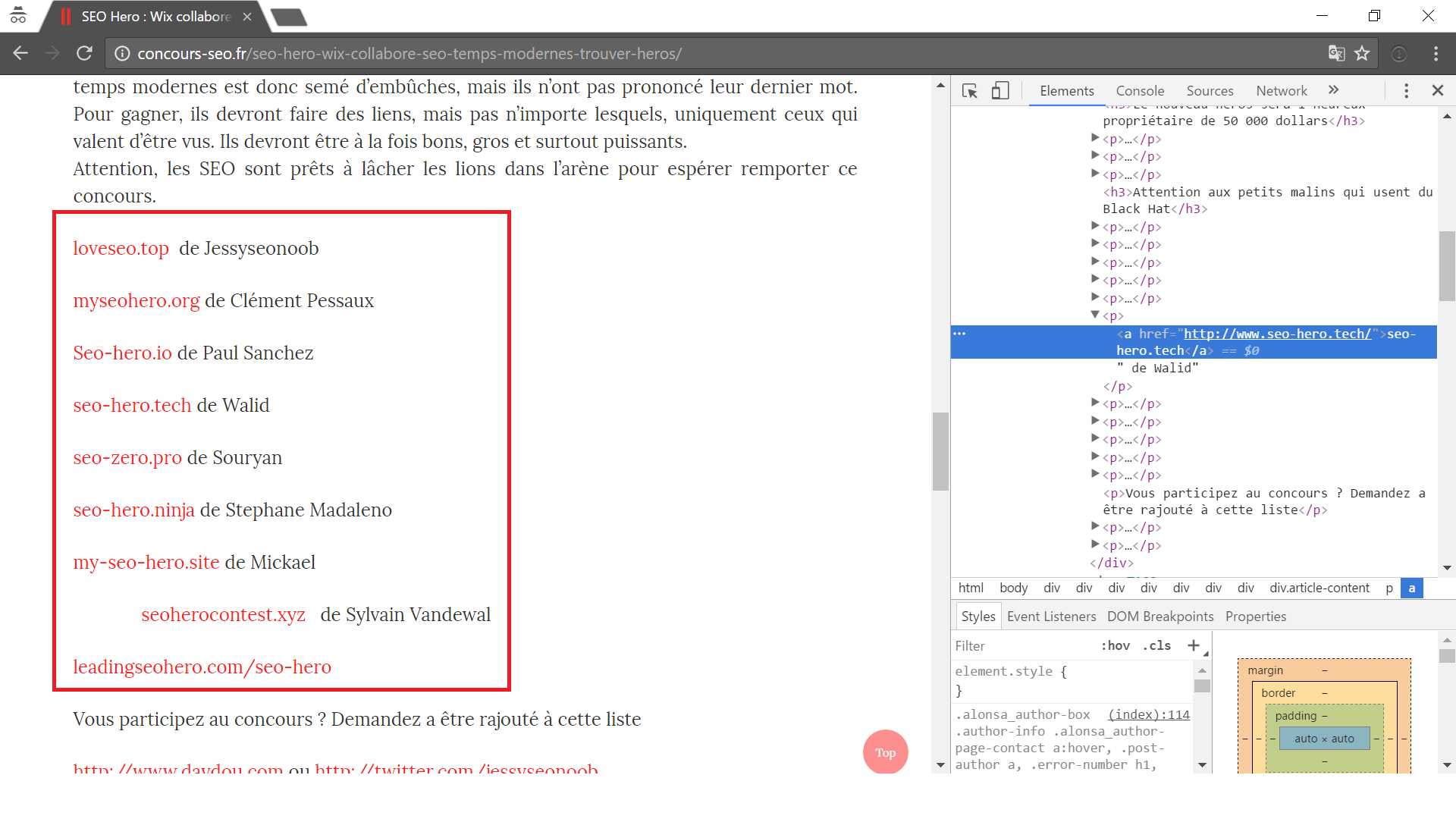Open the loveseo.top link
This screenshot has width=1456, height=819.
click(x=121, y=249)
